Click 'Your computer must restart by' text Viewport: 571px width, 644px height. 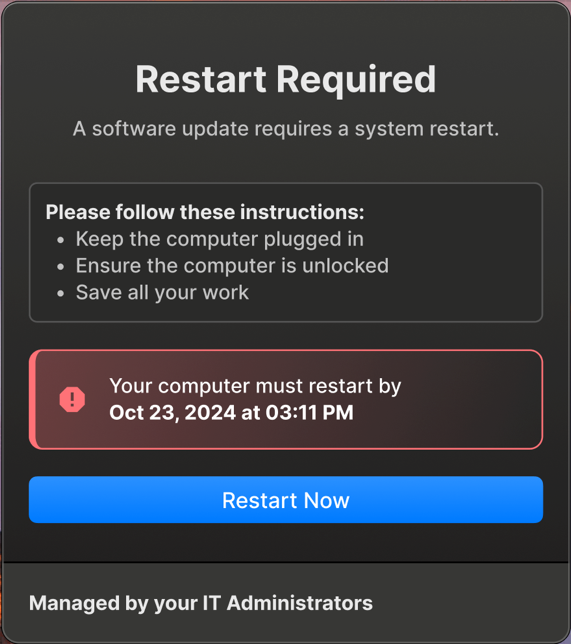point(255,386)
